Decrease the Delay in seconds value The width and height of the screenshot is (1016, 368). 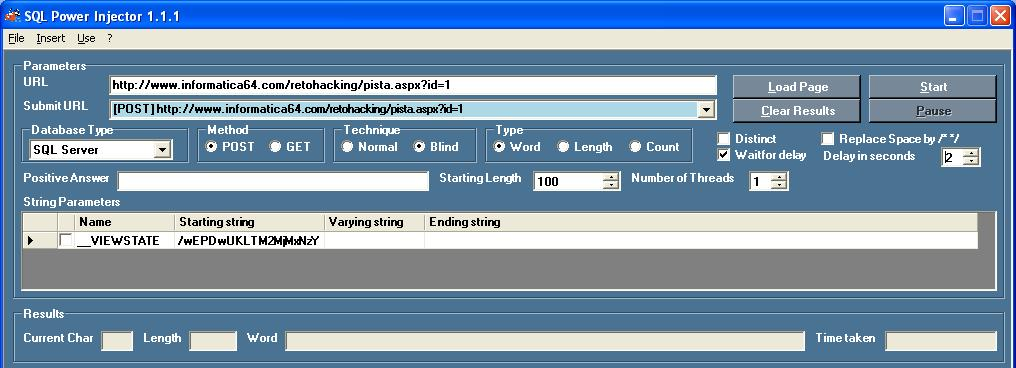971,161
